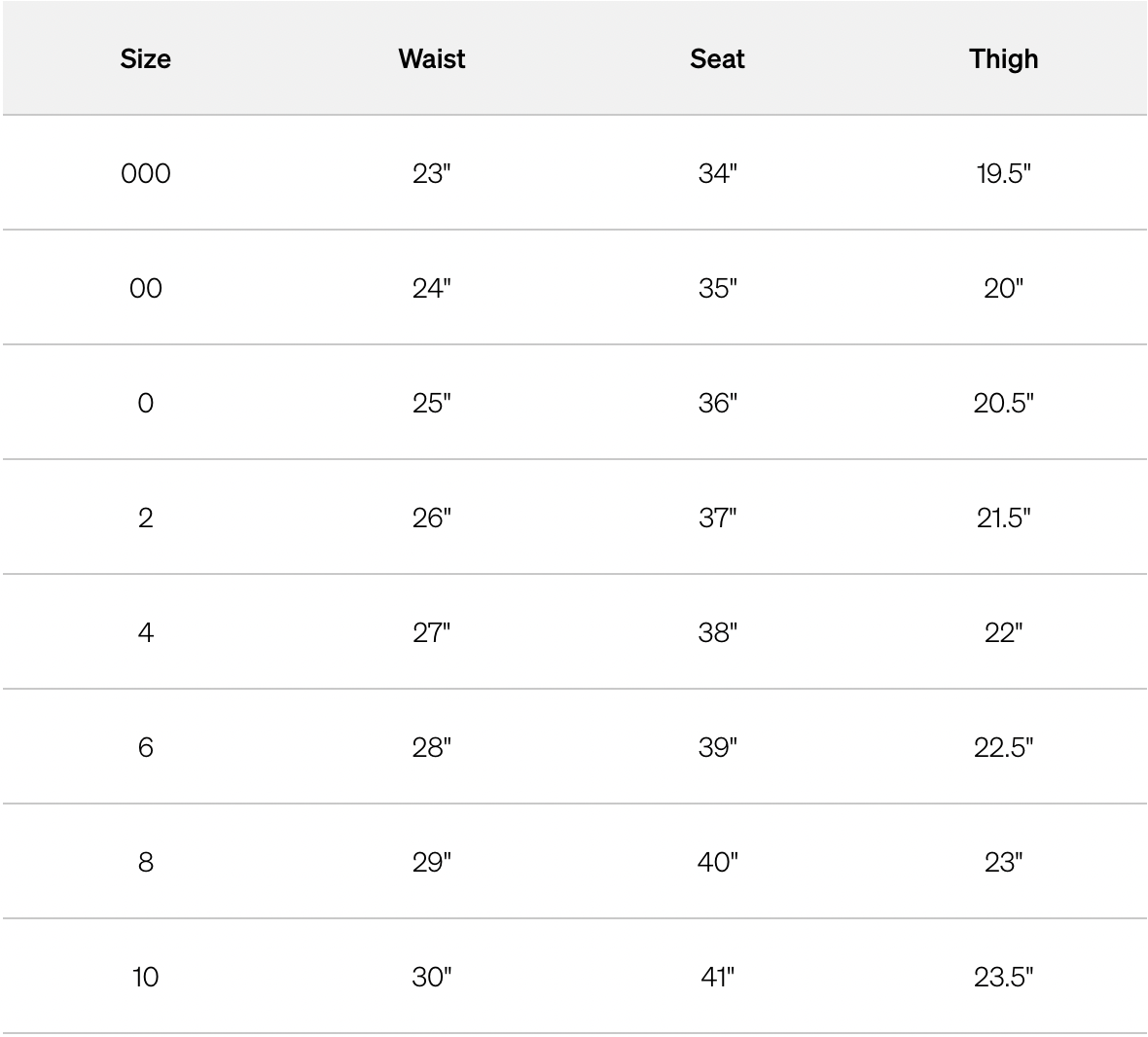
Task: Click the 23.5" thigh value
Action: pos(1003,978)
